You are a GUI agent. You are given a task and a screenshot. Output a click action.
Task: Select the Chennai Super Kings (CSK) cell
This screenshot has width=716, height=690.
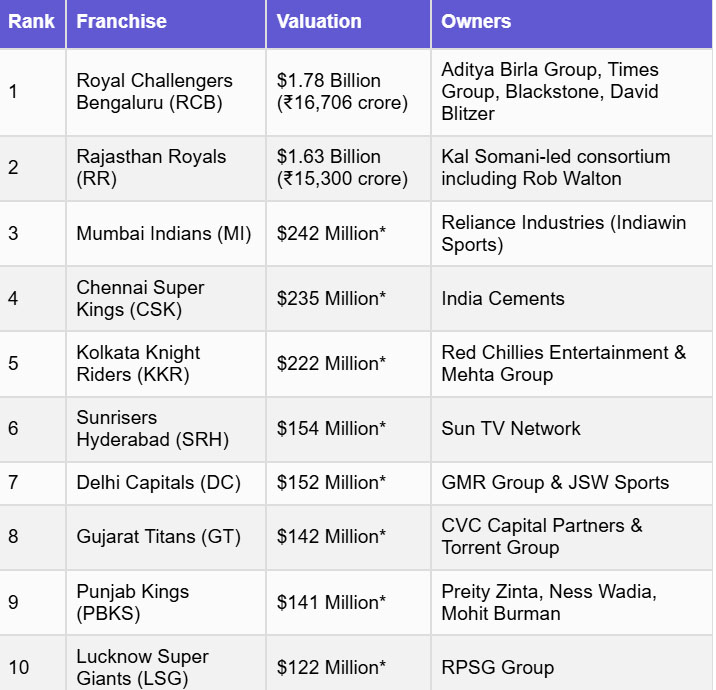click(x=140, y=298)
